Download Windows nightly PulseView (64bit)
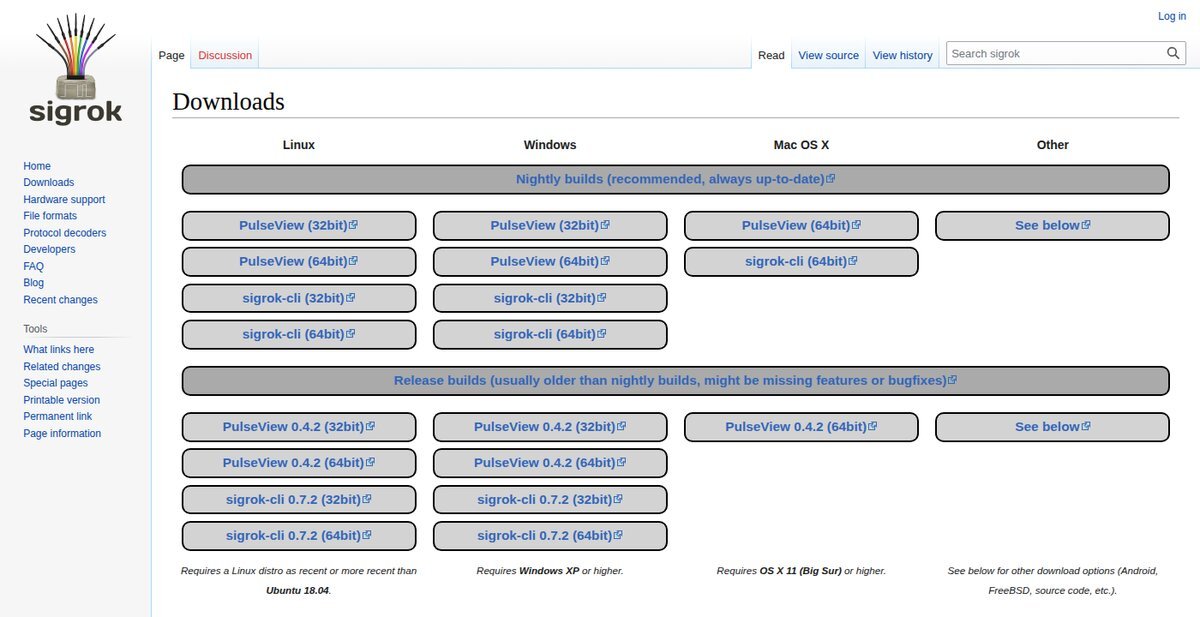This screenshot has height=617, width=1200. pyautogui.click(x=550, y=261)
